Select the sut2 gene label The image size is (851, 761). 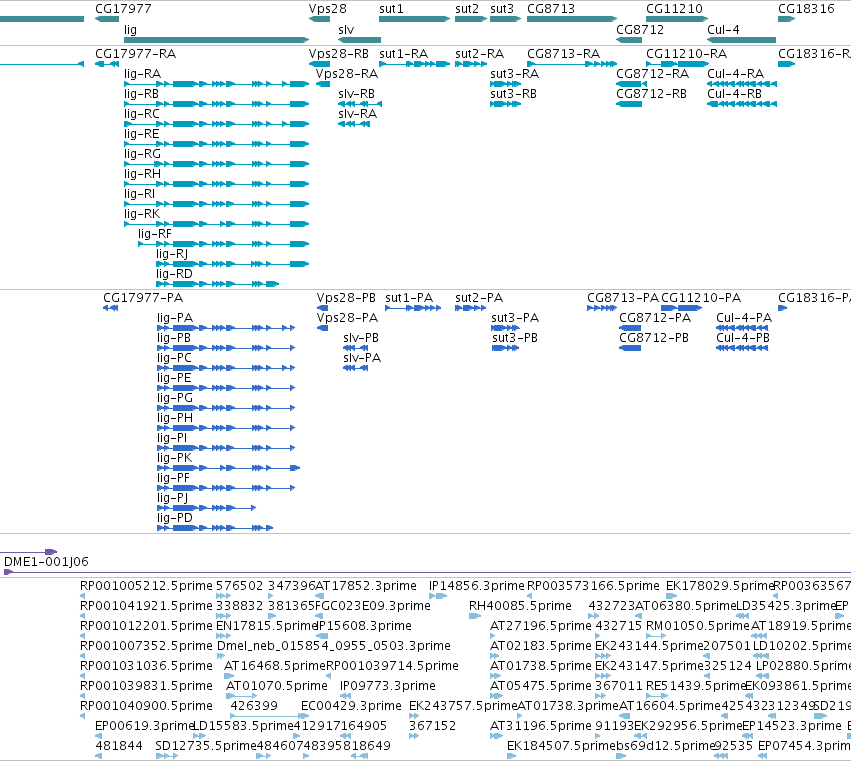click(x=467, y=9)
